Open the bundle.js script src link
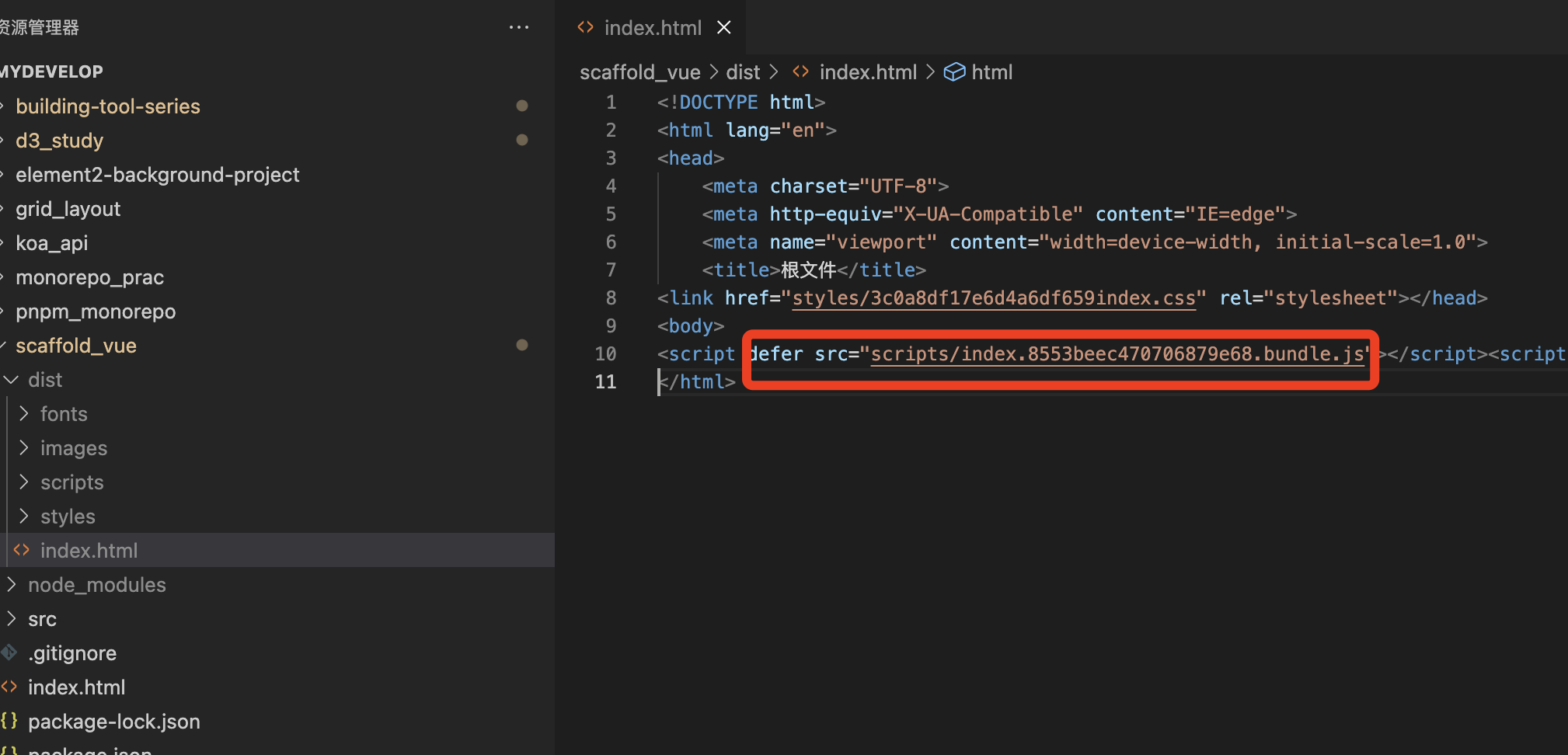This screenshot has height=755, width=1568. (x=1117, y=354)
